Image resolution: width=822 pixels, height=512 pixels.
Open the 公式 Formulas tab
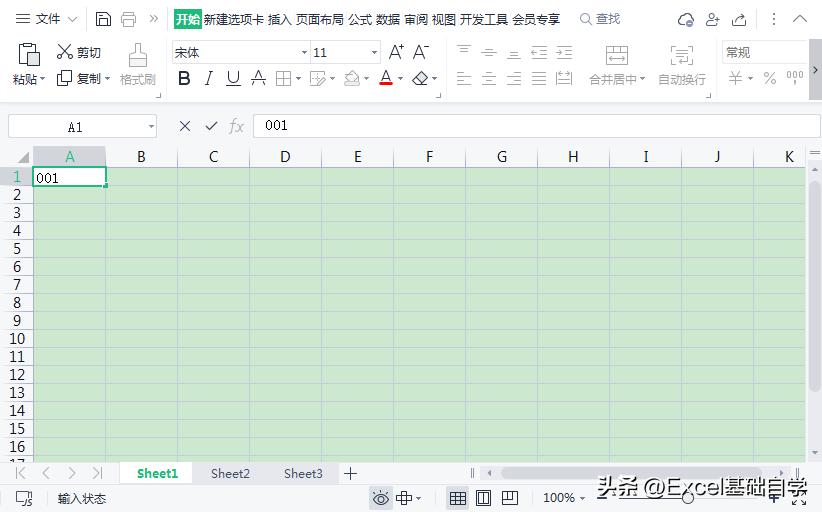(360, 19)
